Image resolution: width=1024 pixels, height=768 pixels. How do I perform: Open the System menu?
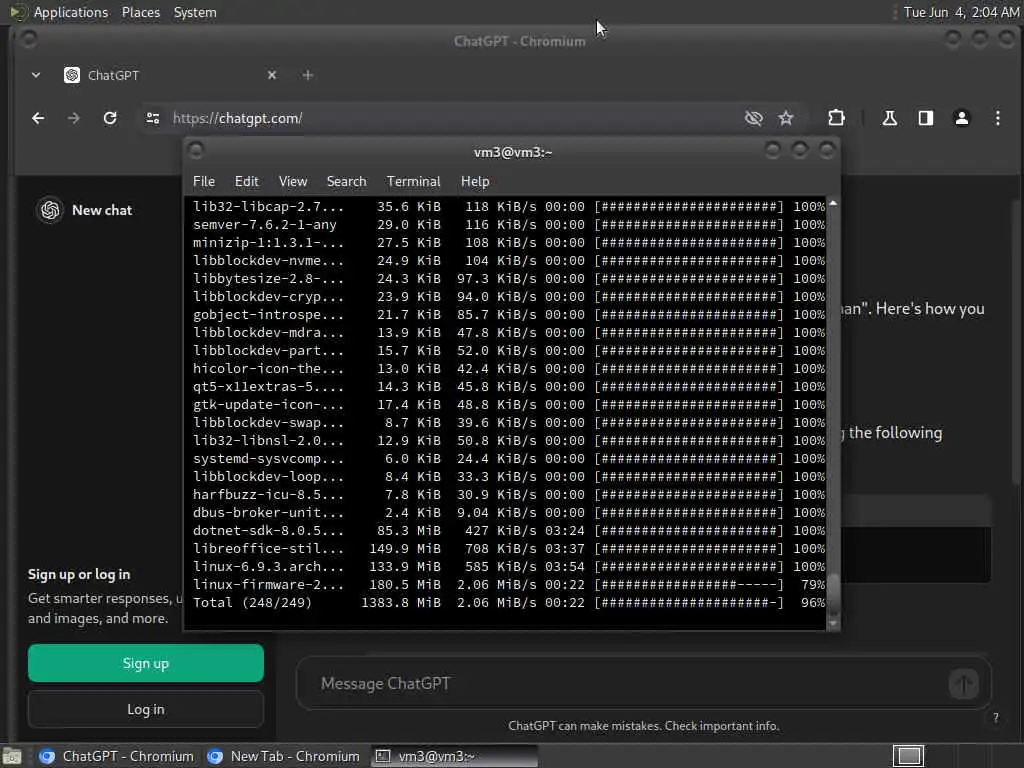(x=195, y=12)
